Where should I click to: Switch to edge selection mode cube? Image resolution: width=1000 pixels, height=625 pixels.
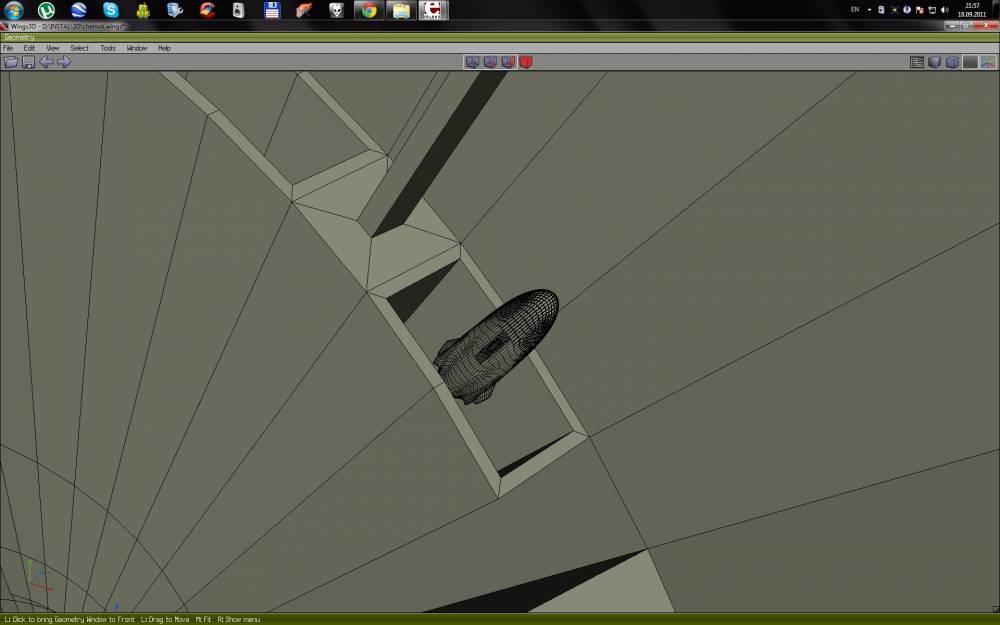490,62
